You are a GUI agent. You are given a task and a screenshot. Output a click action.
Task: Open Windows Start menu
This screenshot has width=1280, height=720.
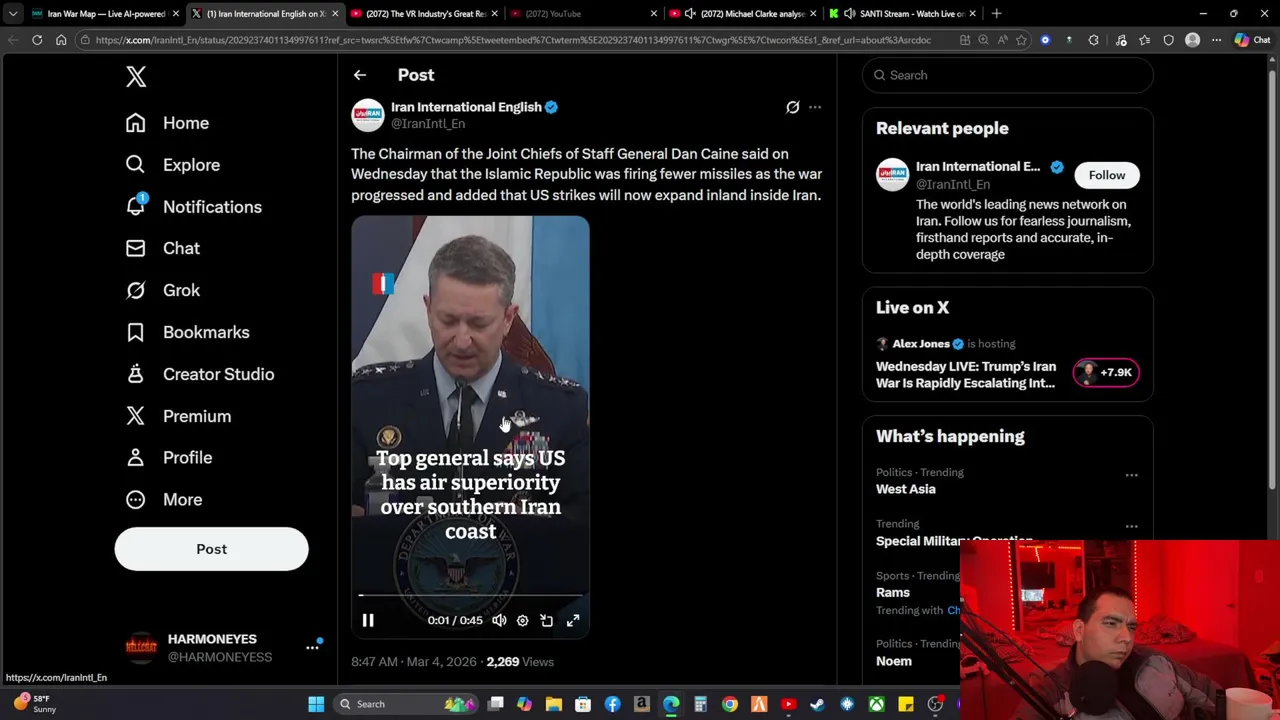[316, 704]
